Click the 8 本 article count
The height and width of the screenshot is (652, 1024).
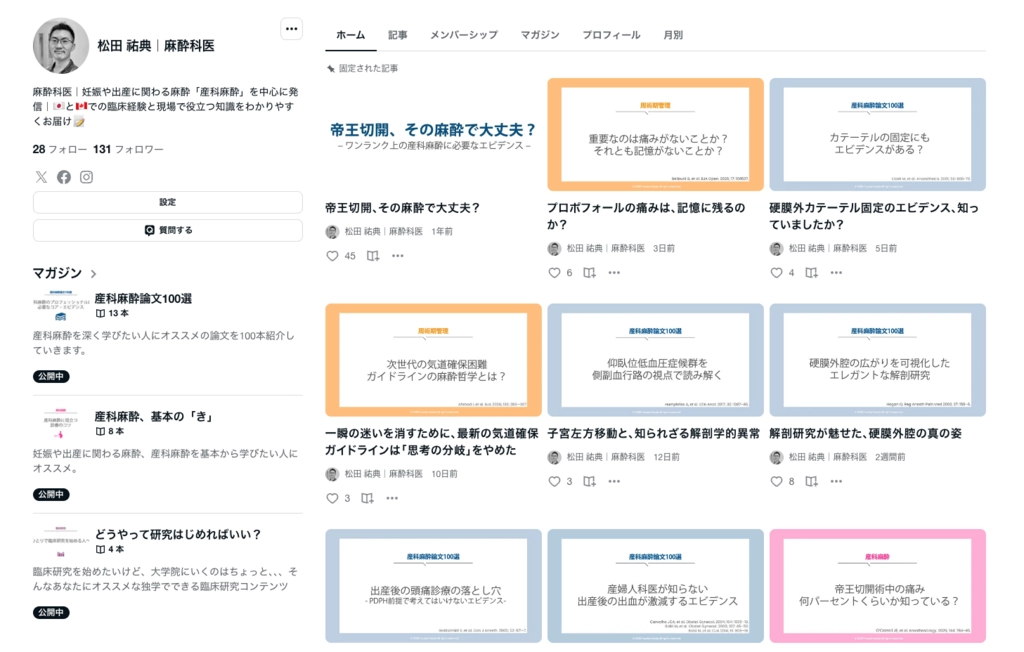tap(110, 431)
